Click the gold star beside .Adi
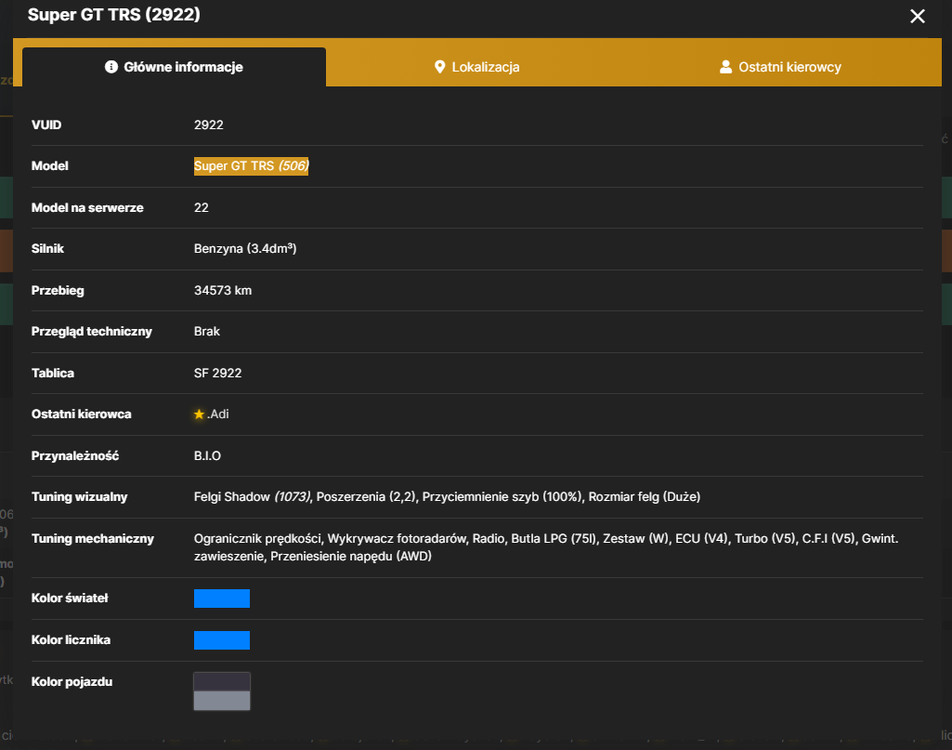 point(199,414)
